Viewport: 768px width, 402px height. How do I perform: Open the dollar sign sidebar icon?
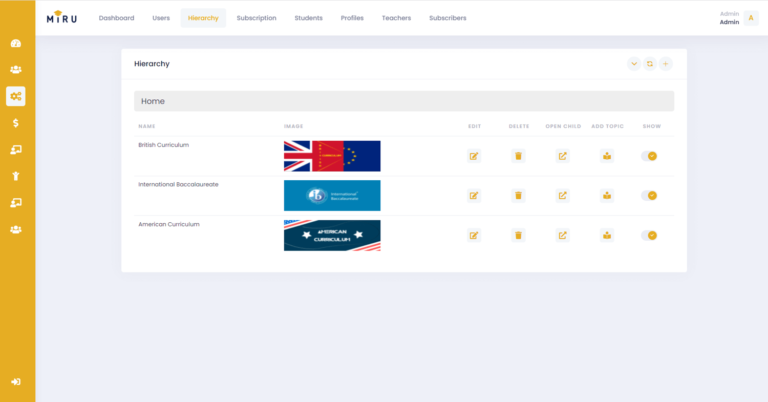pos(15,123)
